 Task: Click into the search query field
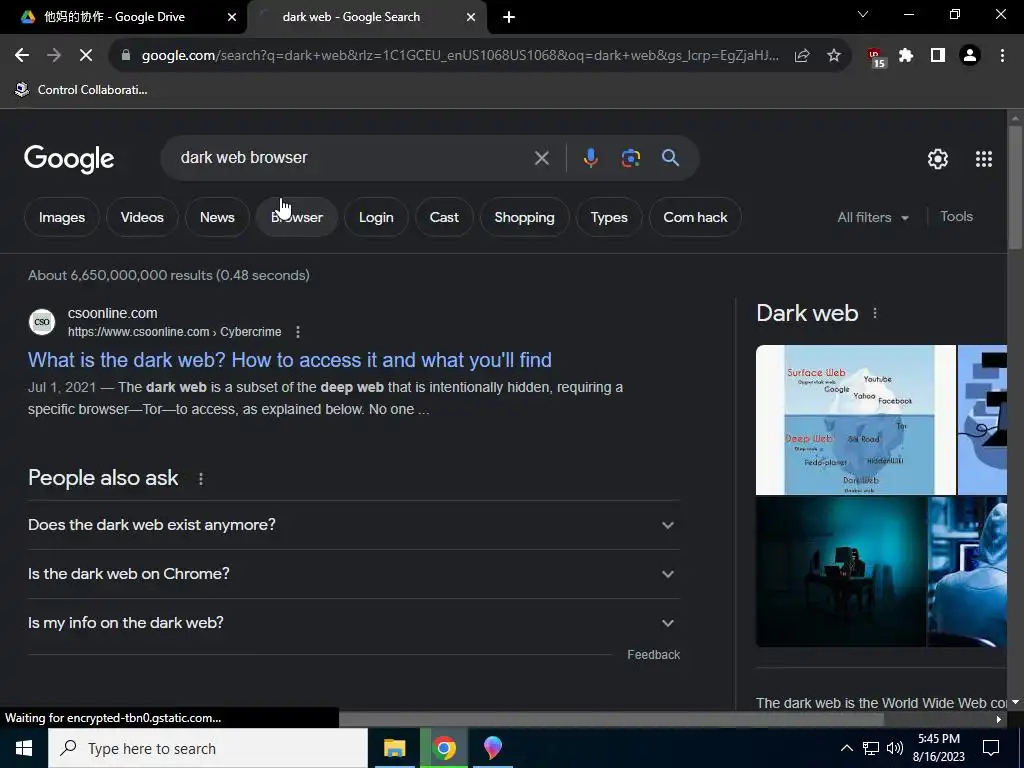point(353,158)
